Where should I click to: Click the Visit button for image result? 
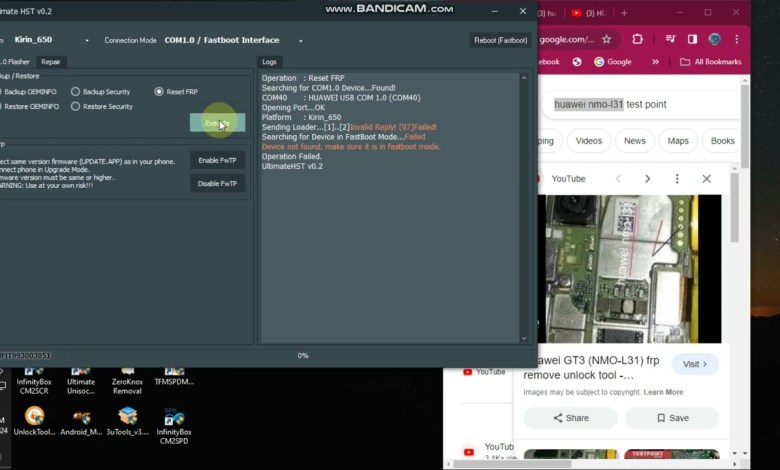(695, 364)
